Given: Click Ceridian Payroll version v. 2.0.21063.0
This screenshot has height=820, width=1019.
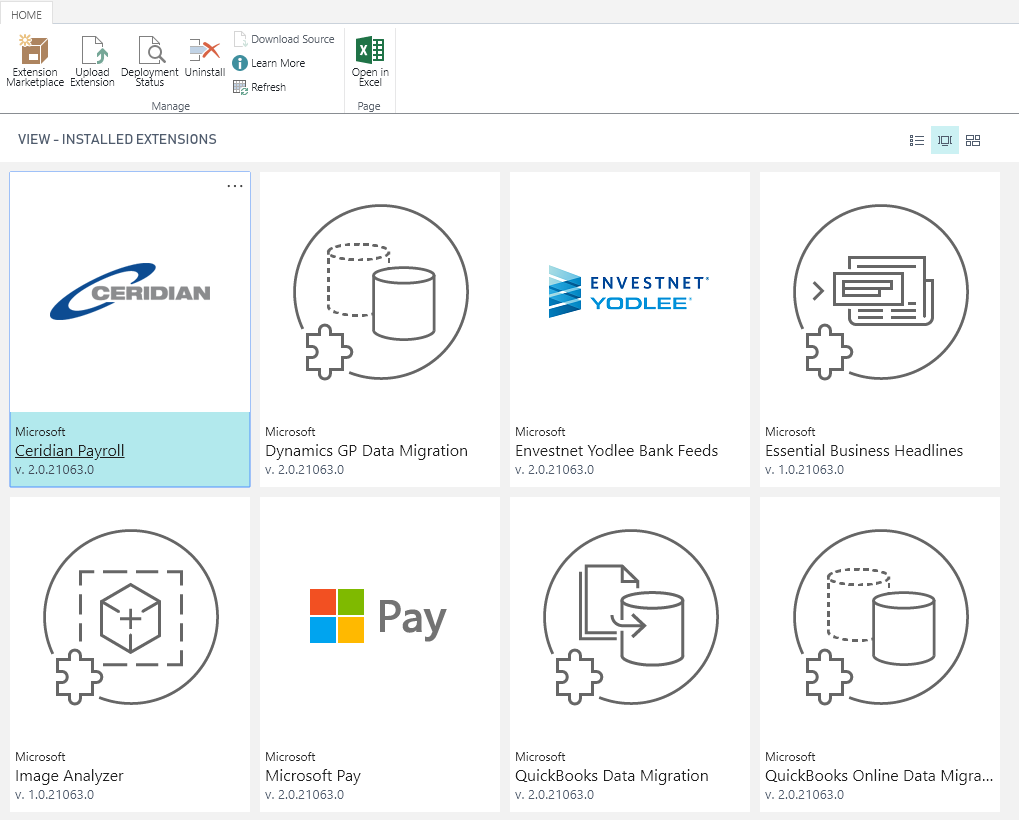Looking at the screenshot, I should (x=55, y=469).
